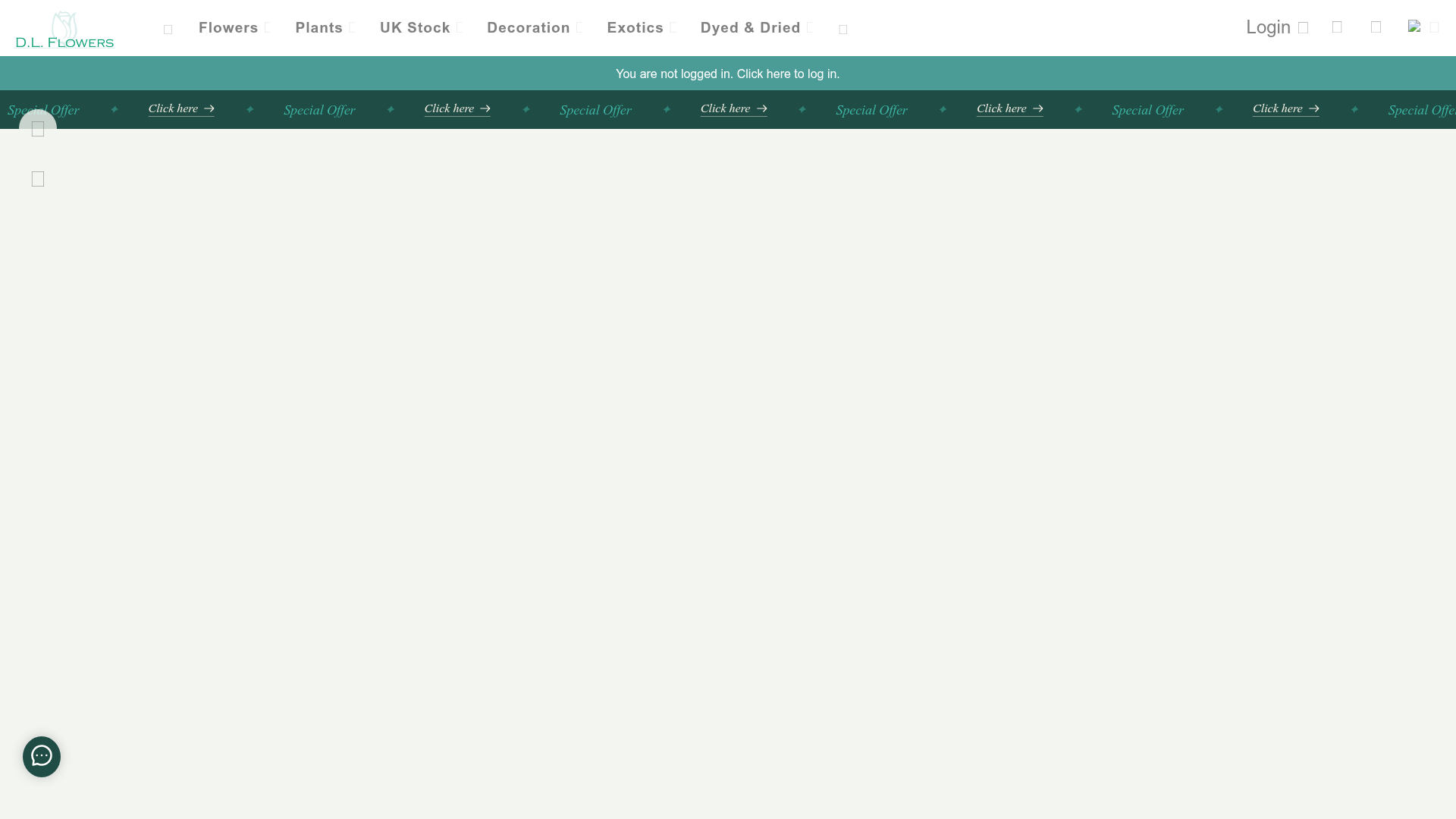Open the UK Stock menu

[415, 28]
